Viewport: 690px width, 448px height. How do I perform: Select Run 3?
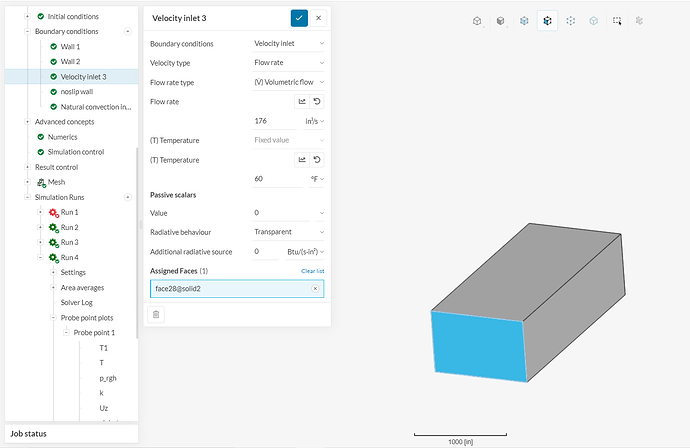tap(70, 242)
